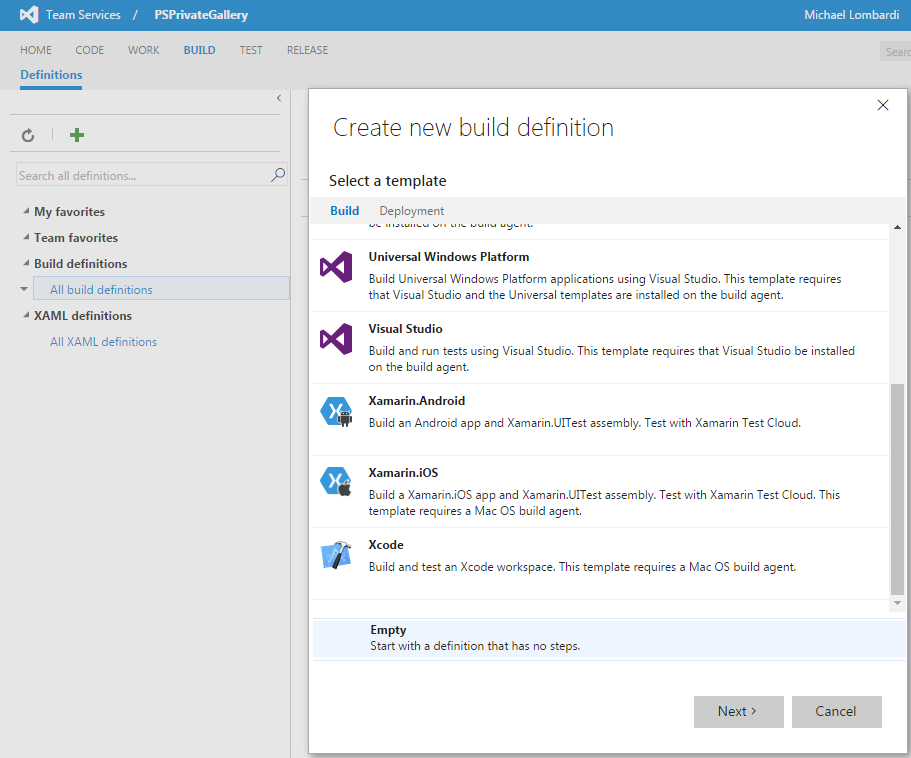Open Team Services home link
Viewport: 911px width, 758px height.
point(83,15)
